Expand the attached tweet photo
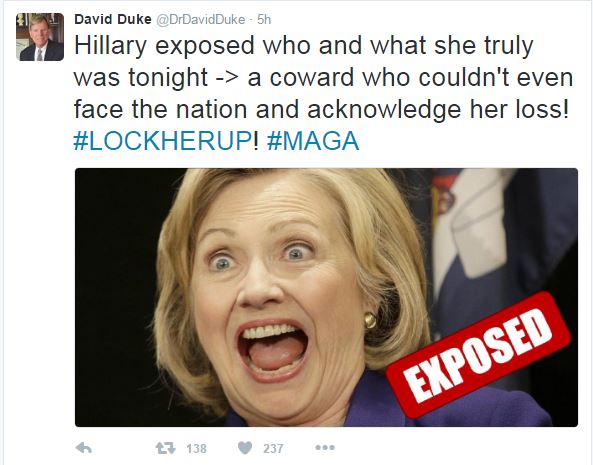This screenshot has width=593, height=465. coord(326,298)
